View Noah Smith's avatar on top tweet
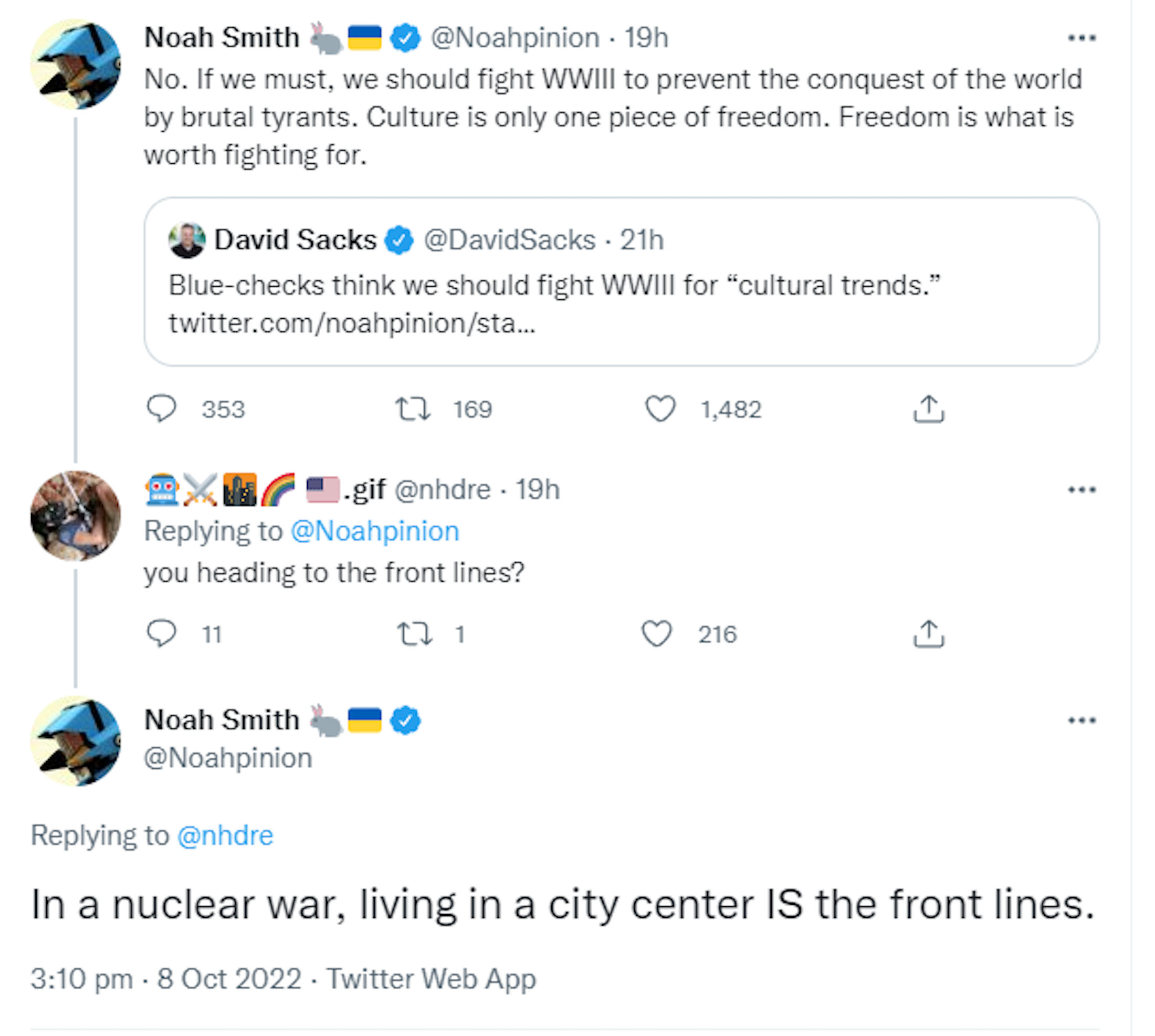 click(x=75, y=64)
